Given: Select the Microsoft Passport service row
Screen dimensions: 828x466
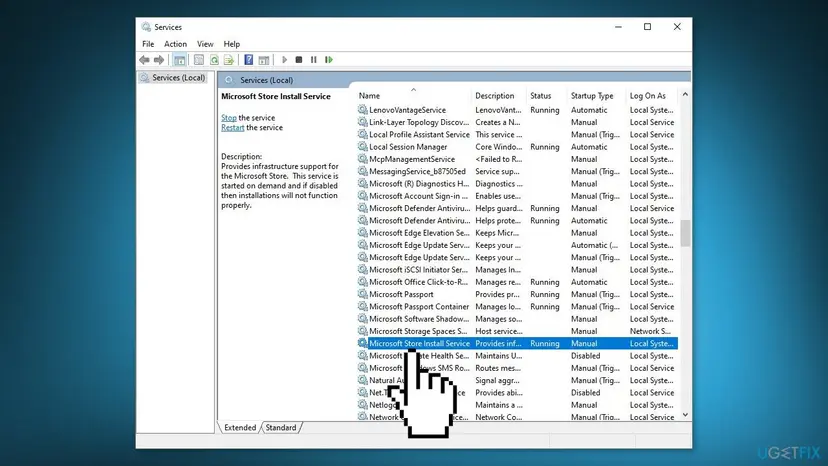Looking at the screenshot, I should 518,294.
